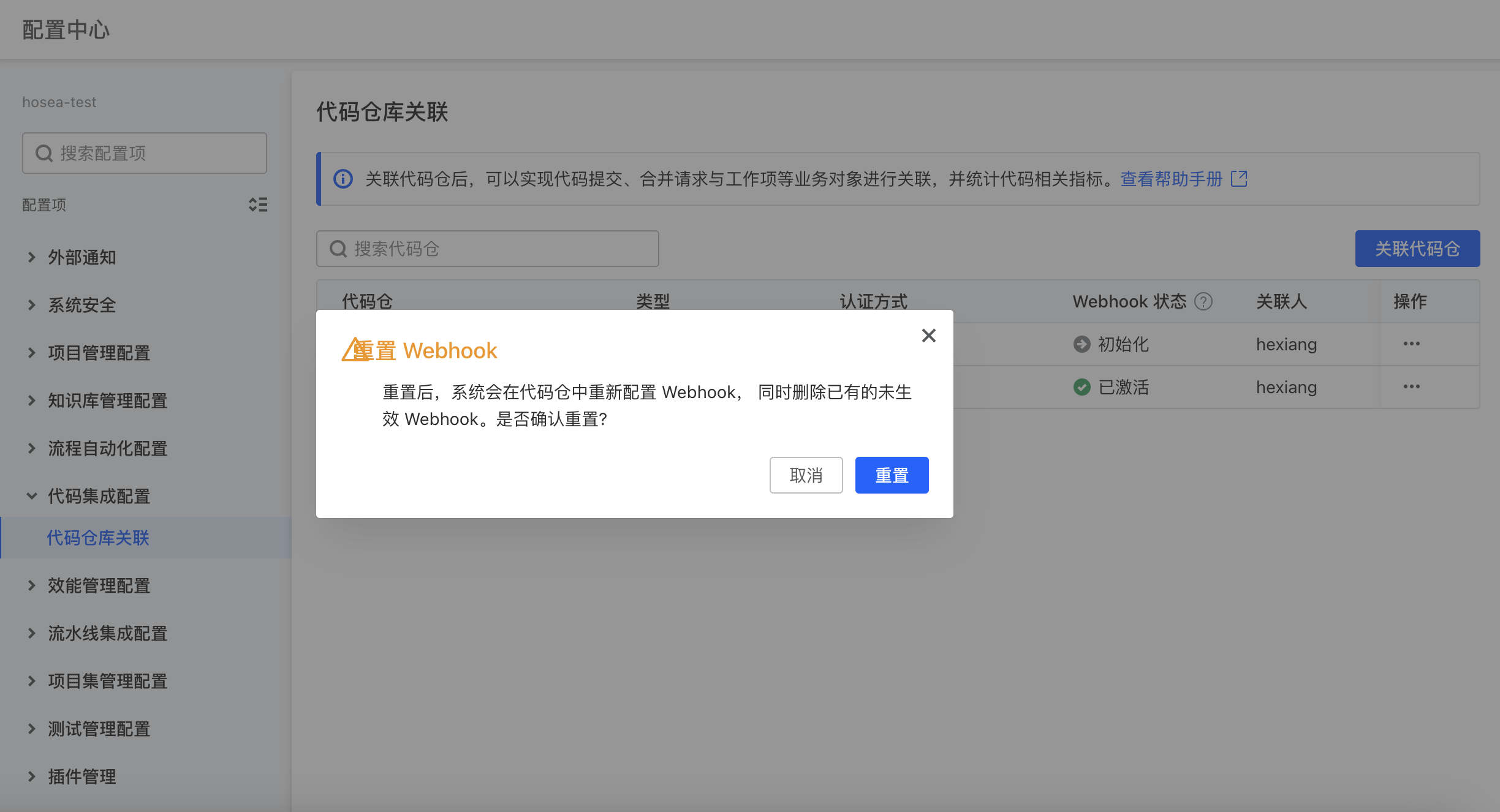Click the 认证方式 column header
The image size is (1500, 812).
coord(873,301)
